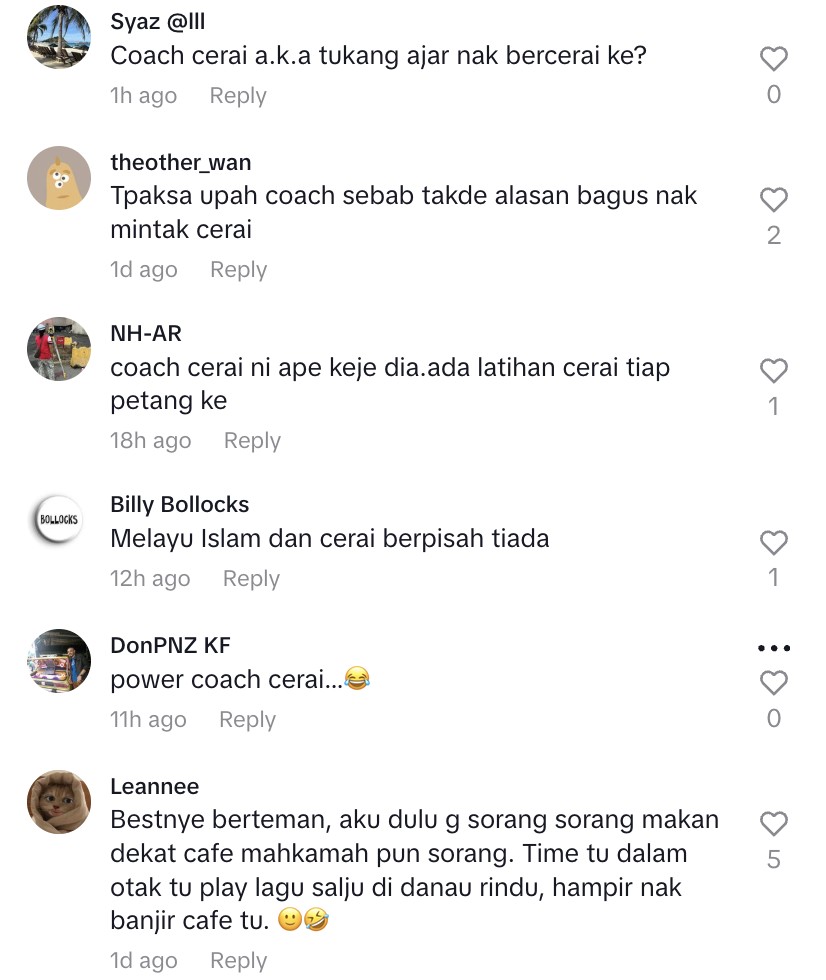
Task: Like DonPNZ KF's power coach cerai comment
Action: click(x=774, y=683)
